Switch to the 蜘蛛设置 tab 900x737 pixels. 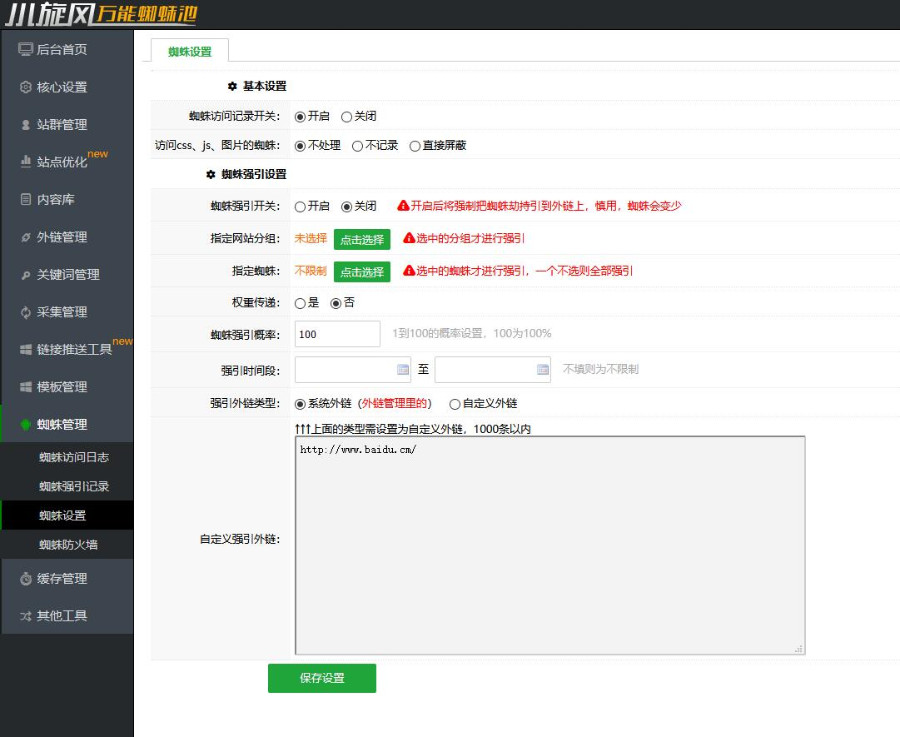[x=189, y=51]
